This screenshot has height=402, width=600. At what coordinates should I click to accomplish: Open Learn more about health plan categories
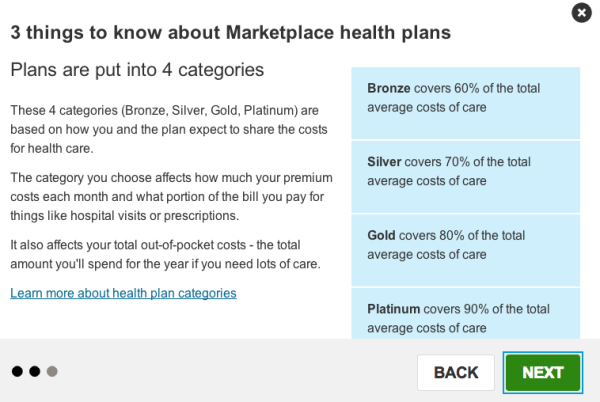click(x=123, y=293)
